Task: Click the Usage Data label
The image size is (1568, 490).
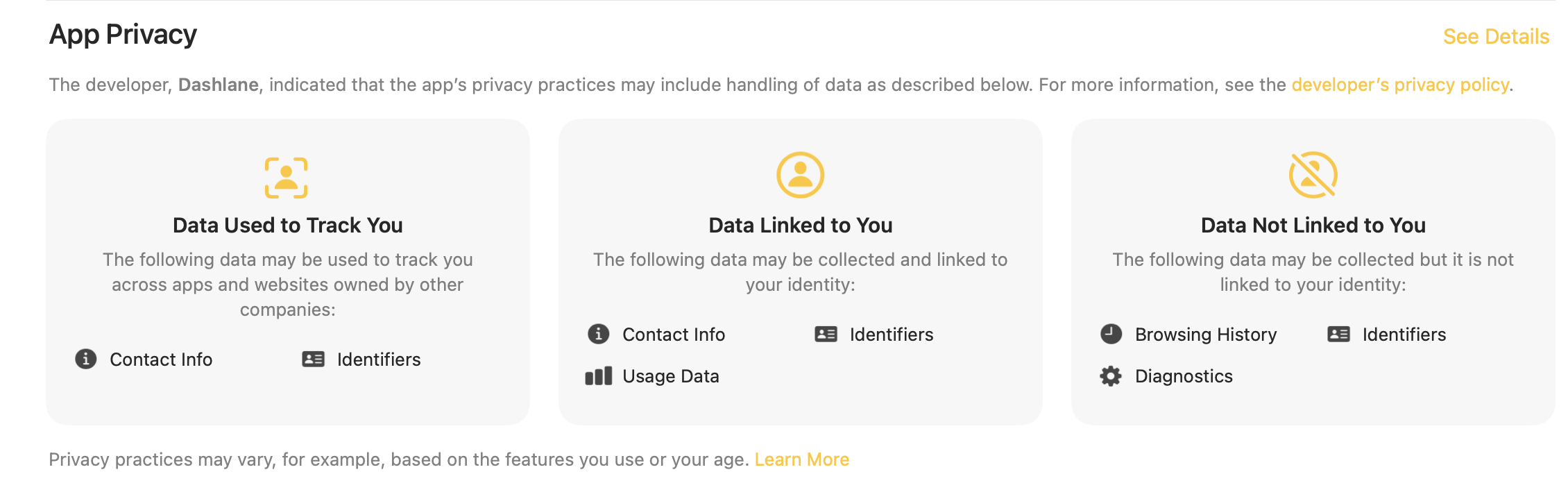Action: coord(670,376)
